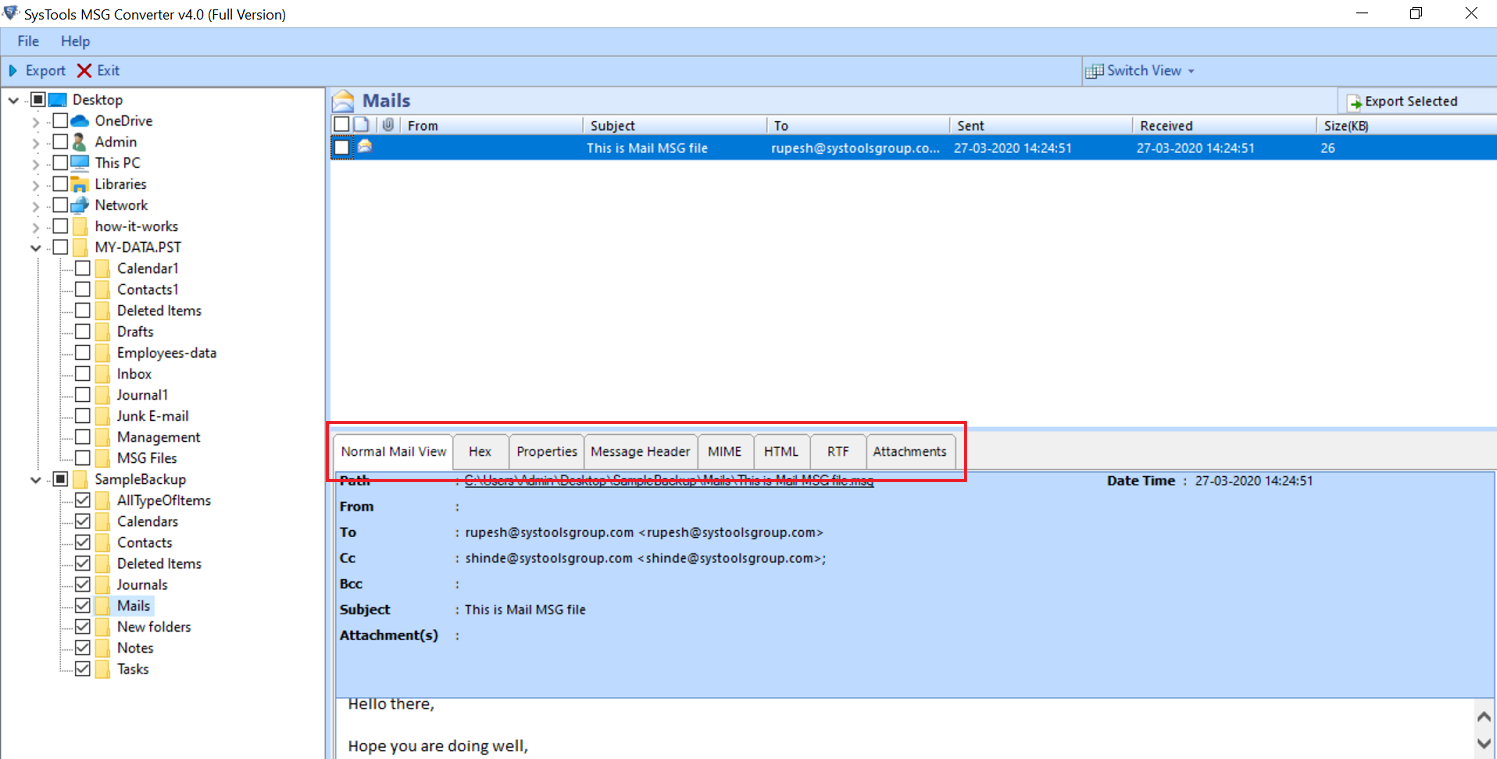Image resolution: width=1497 pixels, height=759 pixels.
Task: Switch to the Message Header tab
Action: point(640,452)
